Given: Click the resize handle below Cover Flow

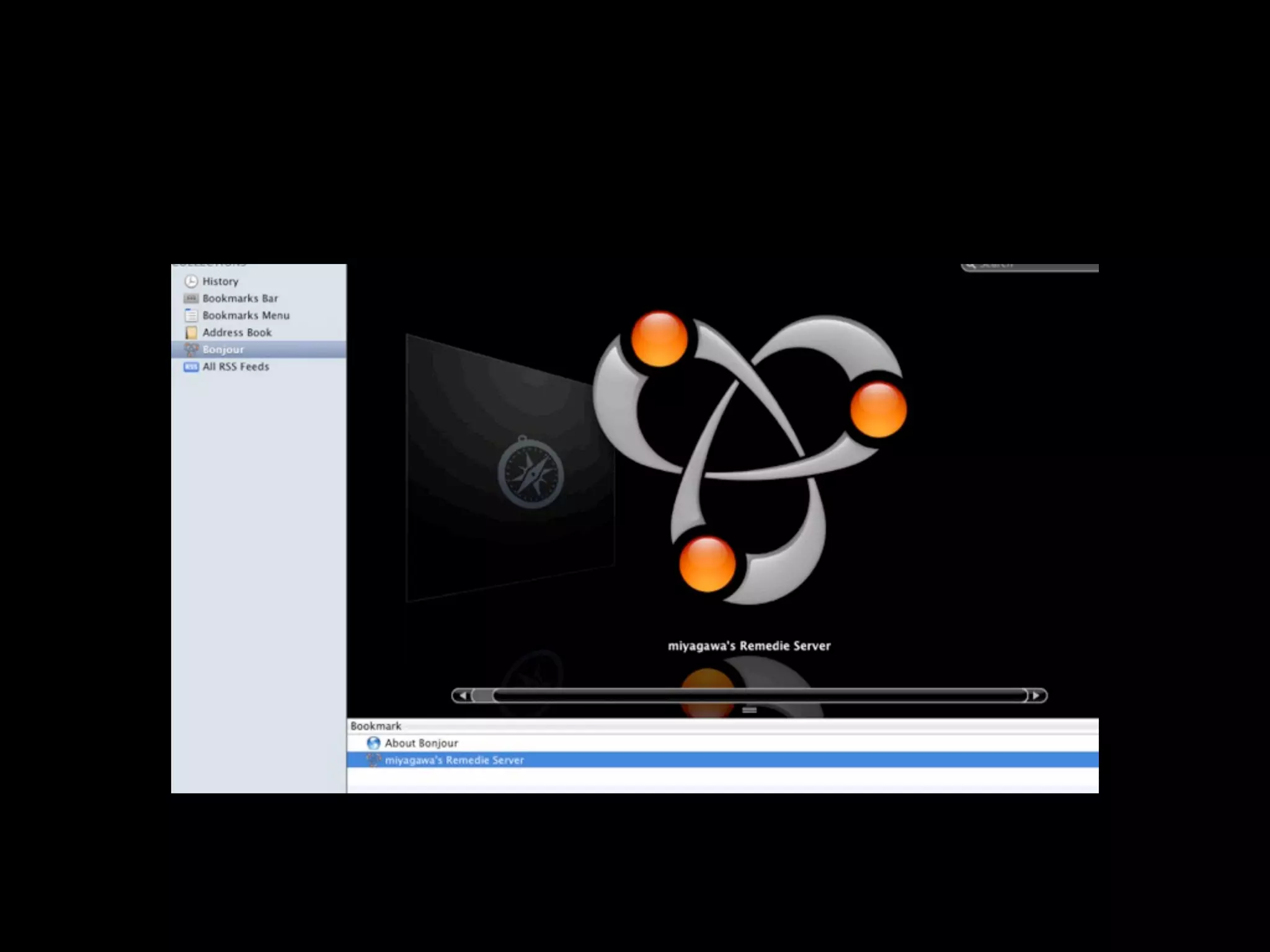Looking at the screenshot, I should point(749,710).
